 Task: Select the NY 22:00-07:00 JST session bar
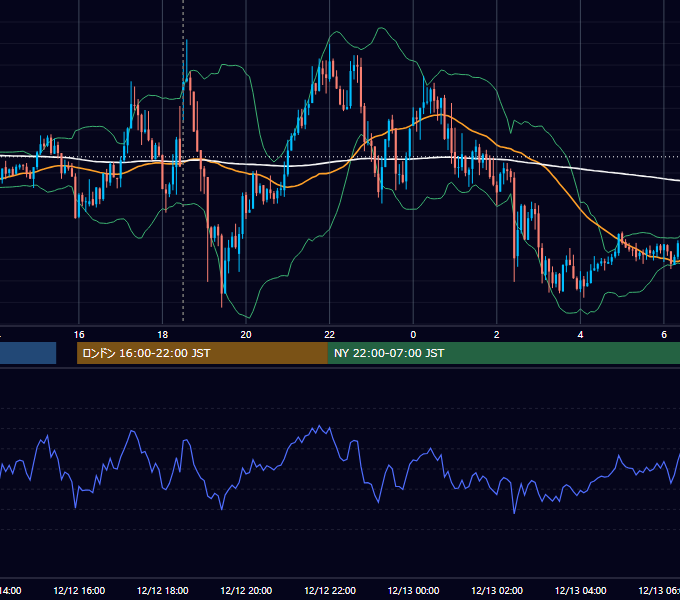[503, 353]
